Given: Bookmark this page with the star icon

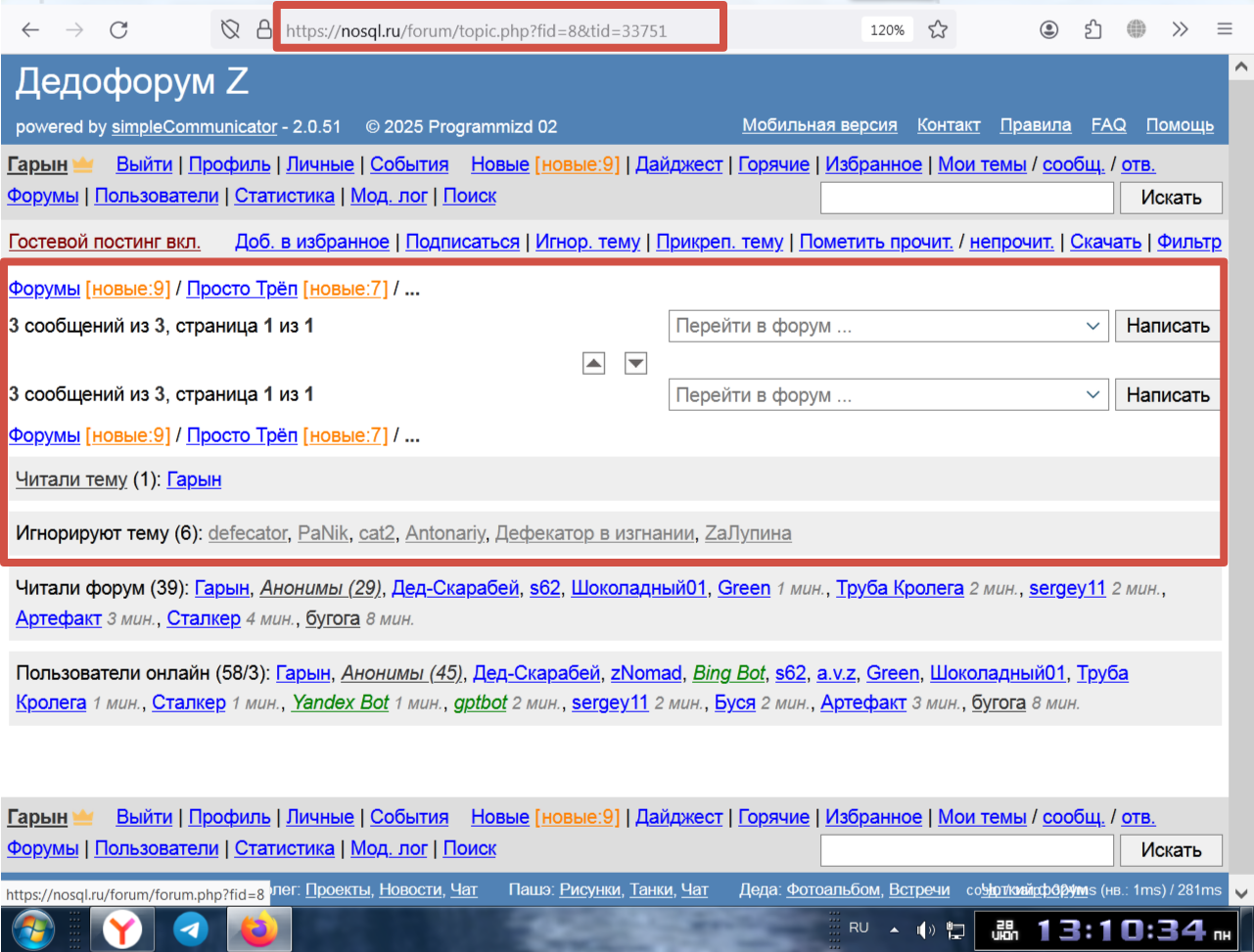Looking at the screenshot, I should pyautogui.click(x=938, y=29).
